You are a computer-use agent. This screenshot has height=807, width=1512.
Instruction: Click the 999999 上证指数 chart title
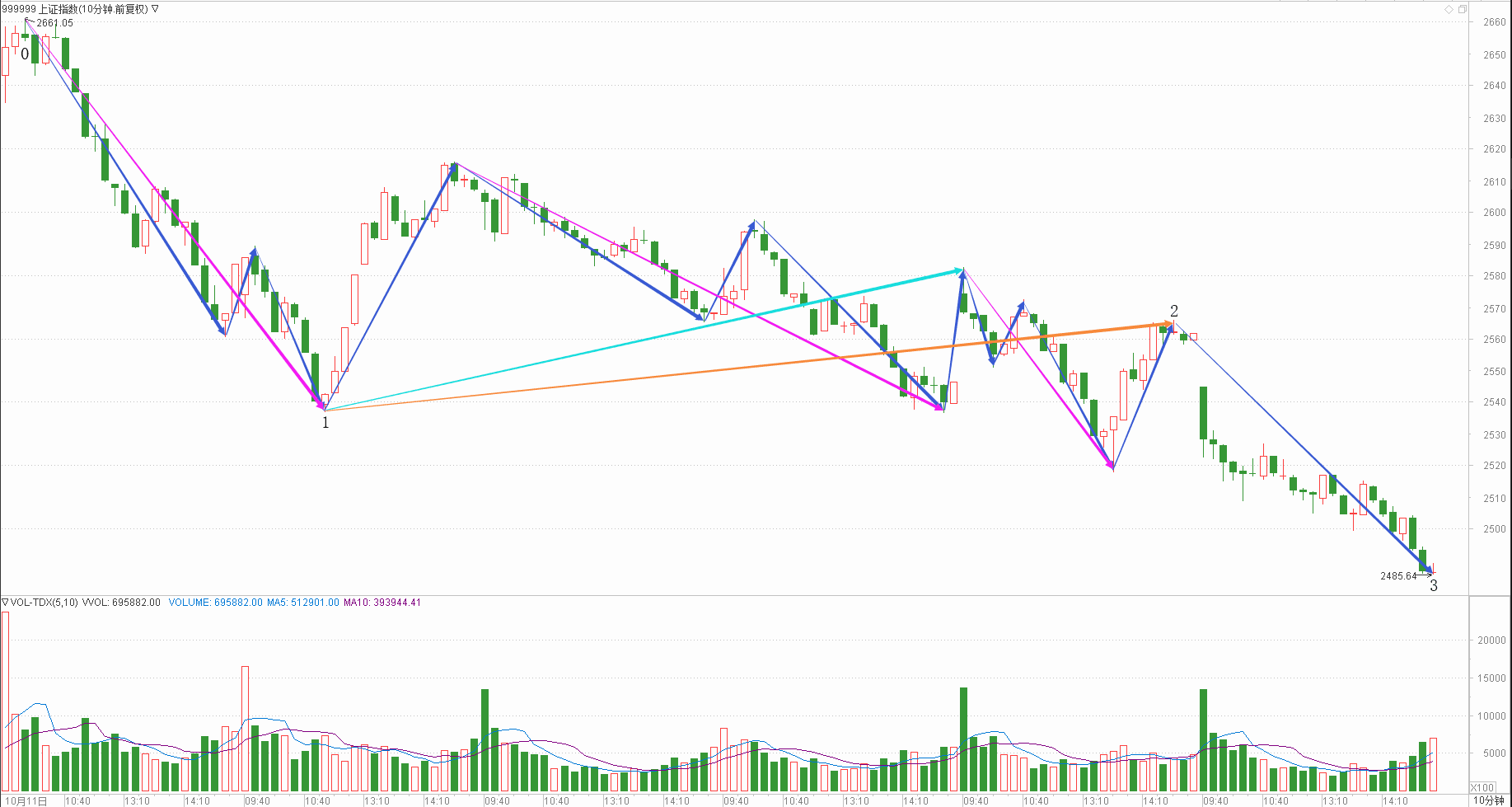coord(74,9)
